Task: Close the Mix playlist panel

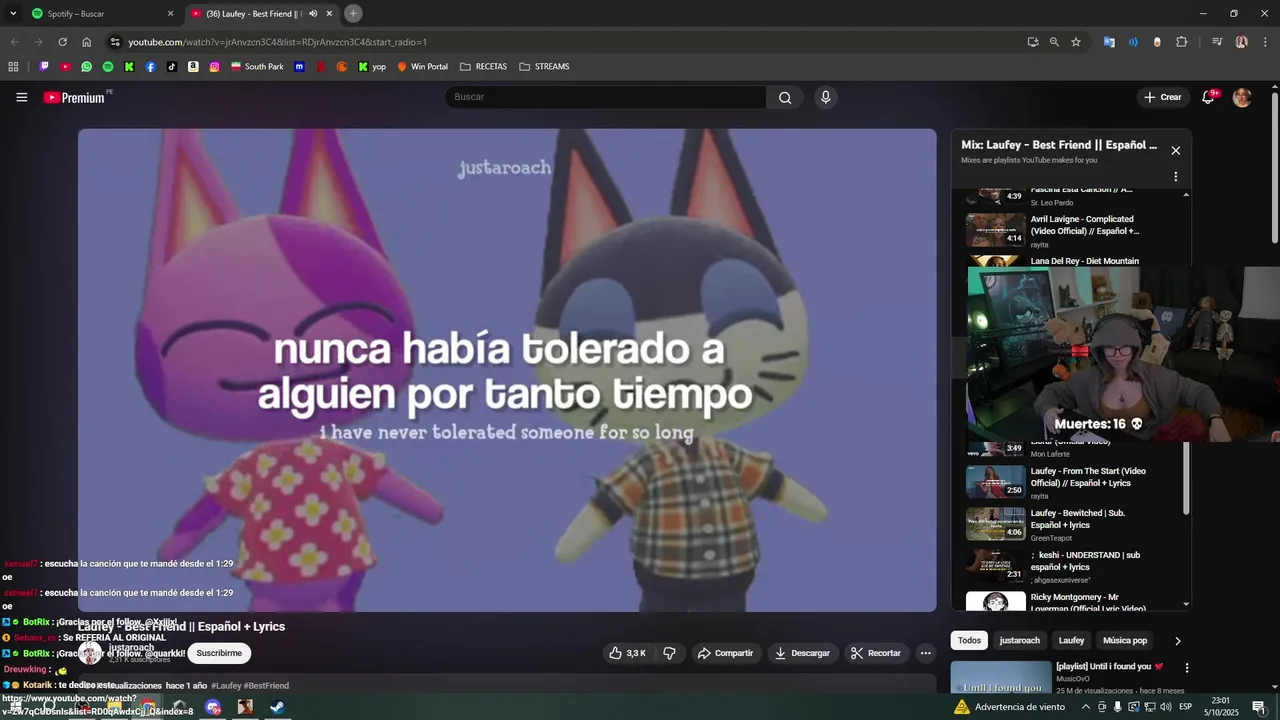Action: pyautogui.click(x=1176, y=150)
